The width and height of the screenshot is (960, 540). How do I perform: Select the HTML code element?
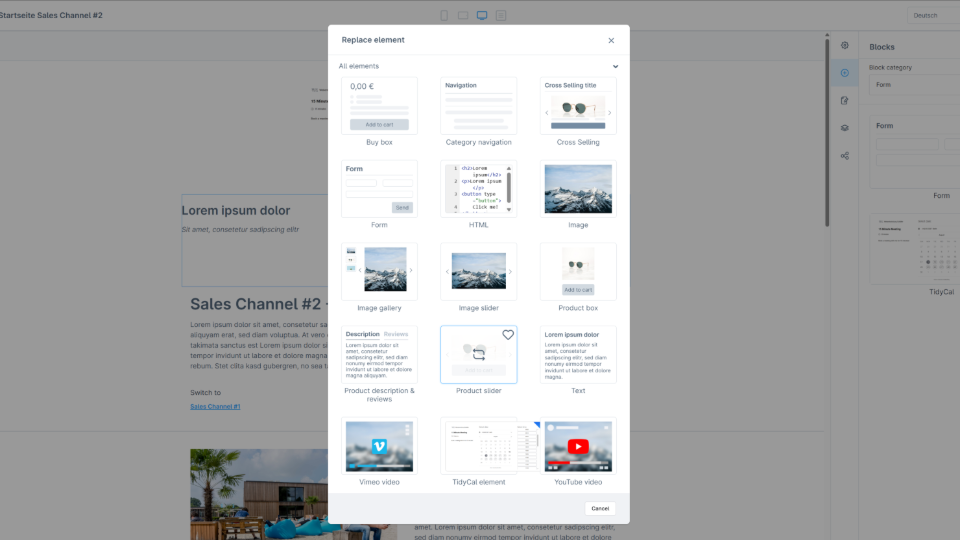pos(478,189)
